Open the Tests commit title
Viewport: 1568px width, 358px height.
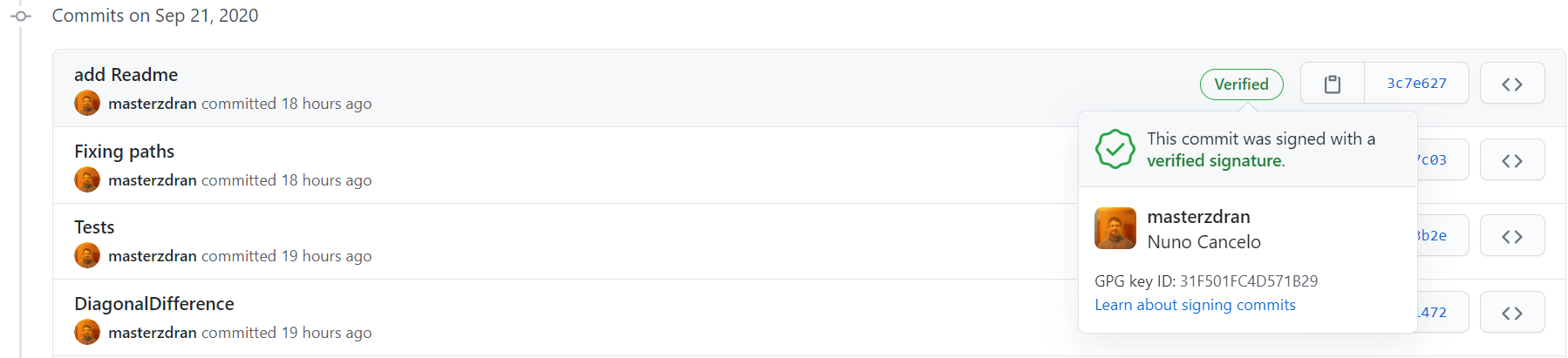point(94,227)
